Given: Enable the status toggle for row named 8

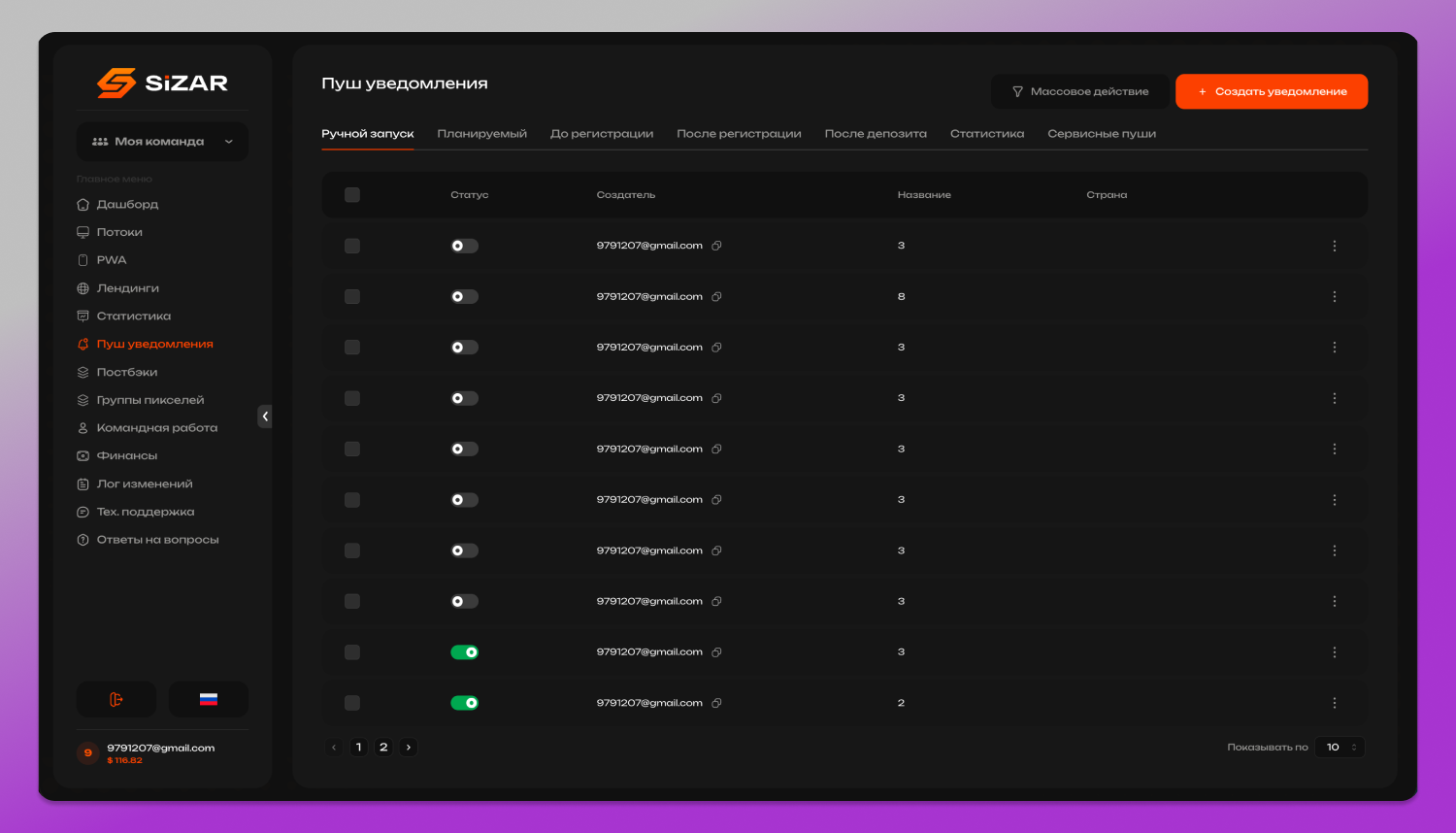Looking at the screenshot, I should coord(464,297).
